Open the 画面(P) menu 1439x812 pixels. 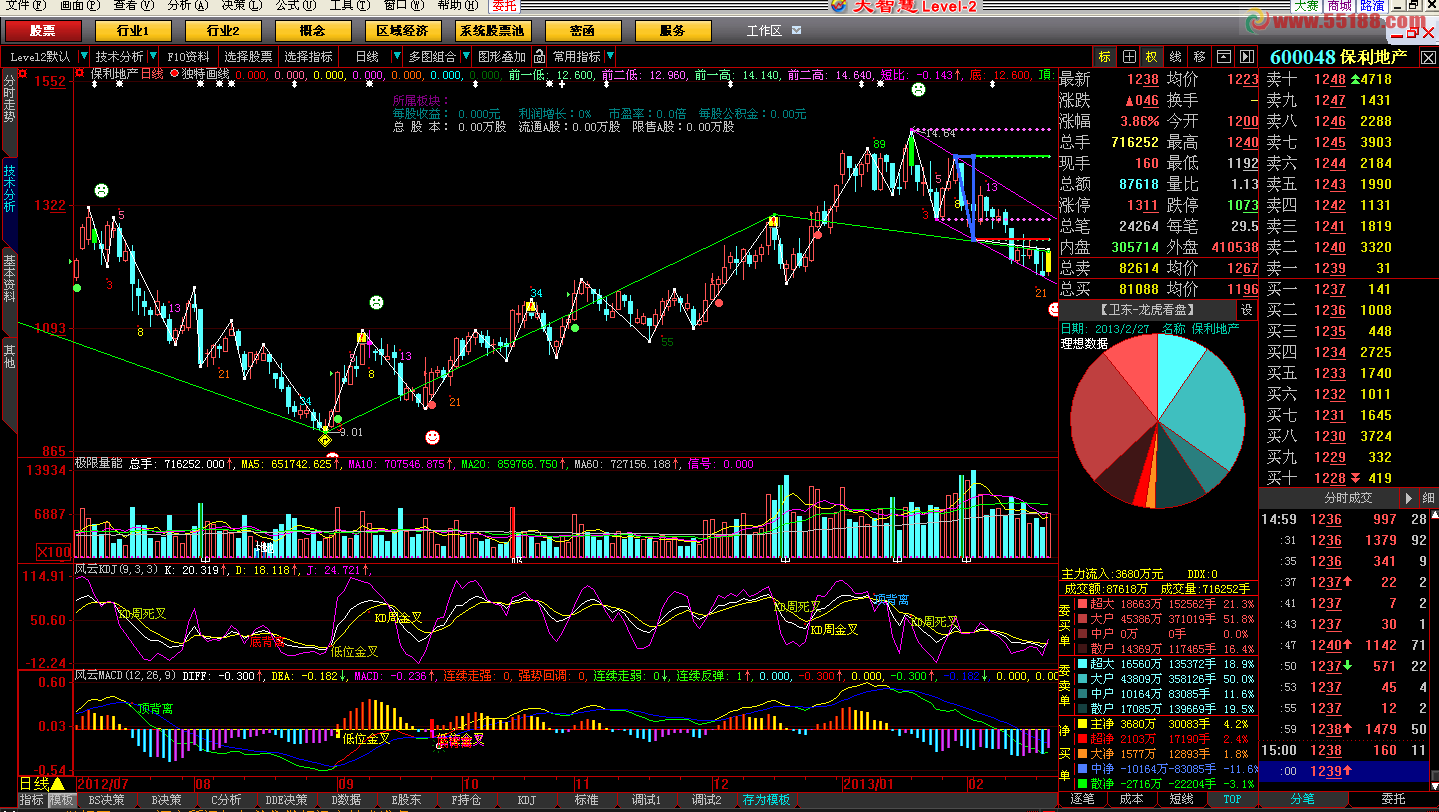point(80,5)
